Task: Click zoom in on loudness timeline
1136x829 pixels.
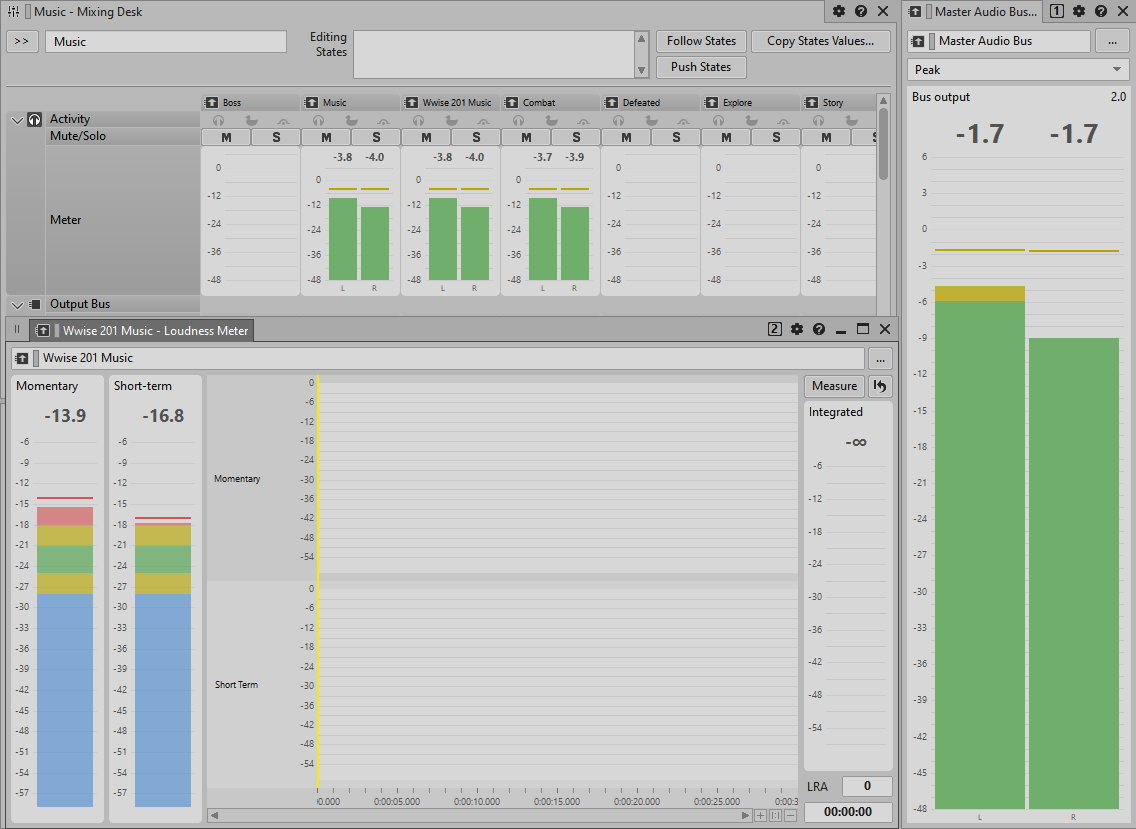Action: (761, 816)
